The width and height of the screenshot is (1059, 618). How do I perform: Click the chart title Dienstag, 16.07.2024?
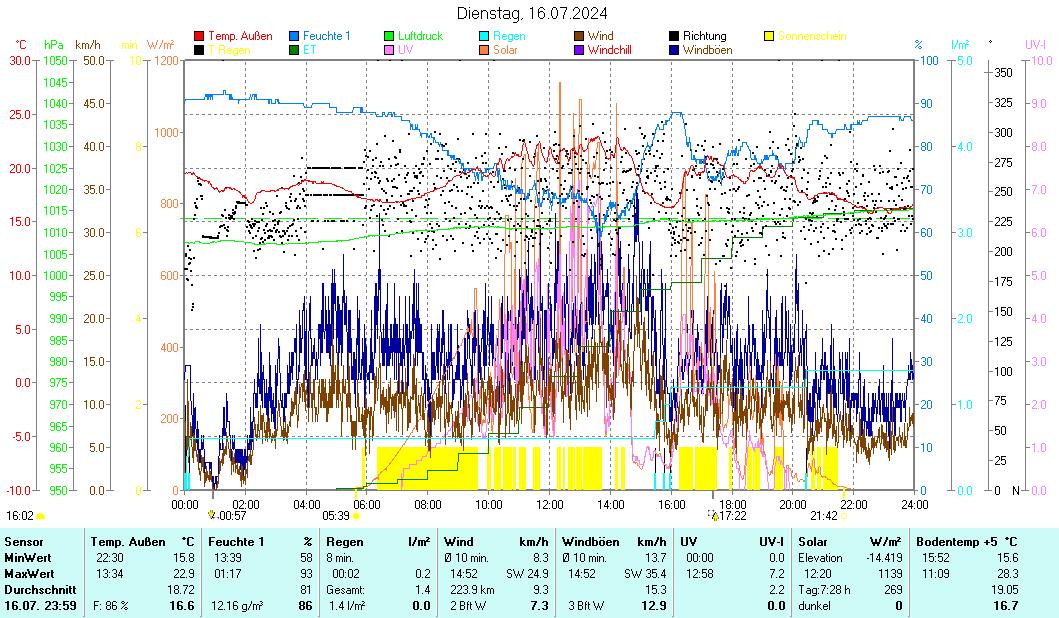click(531, 13)
